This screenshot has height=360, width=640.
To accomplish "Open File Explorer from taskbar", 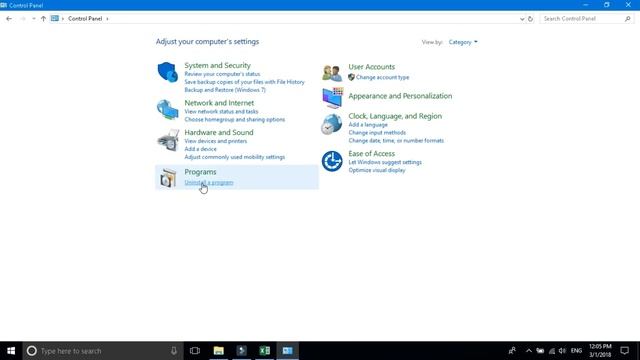I will pyautogui.click(x=218, y=351).
